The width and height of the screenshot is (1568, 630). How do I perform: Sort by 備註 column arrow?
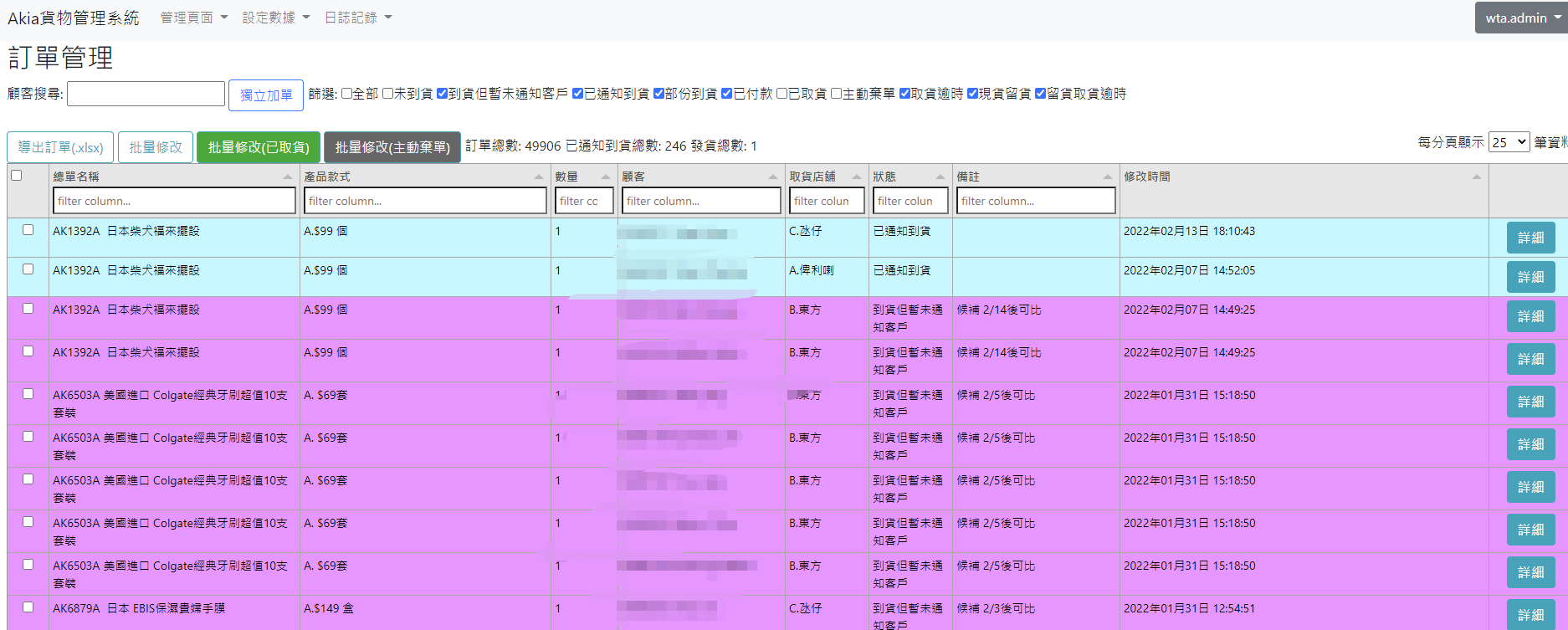[1108, 177]
